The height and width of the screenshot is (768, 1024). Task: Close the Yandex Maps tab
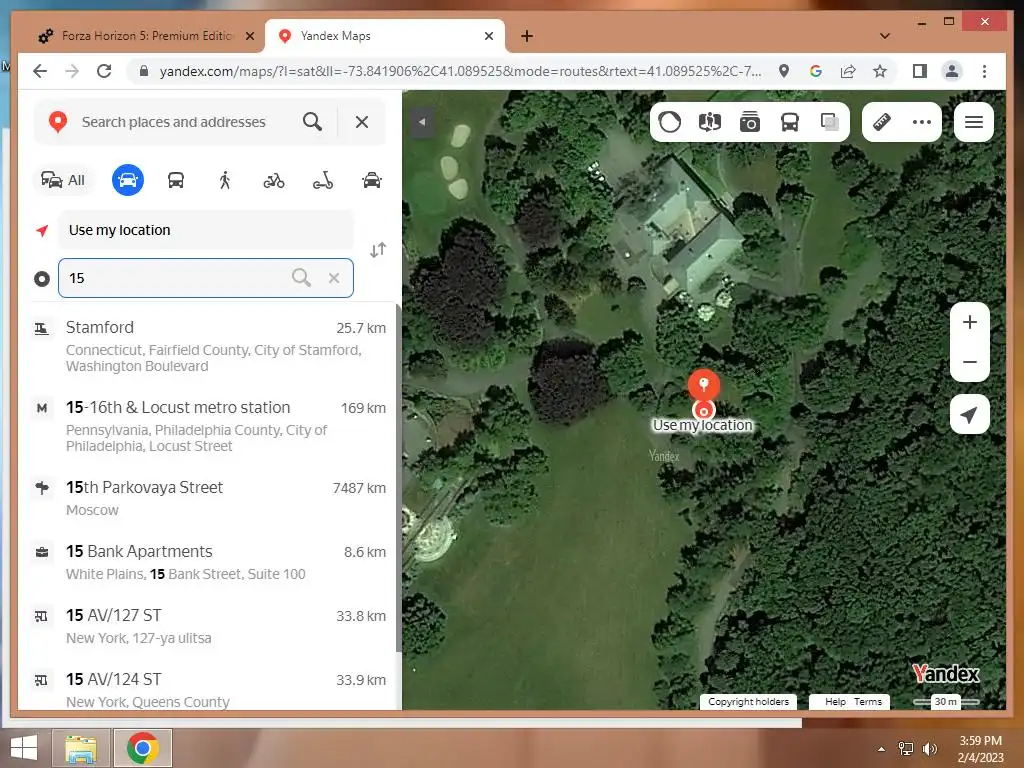coord(488,36)
